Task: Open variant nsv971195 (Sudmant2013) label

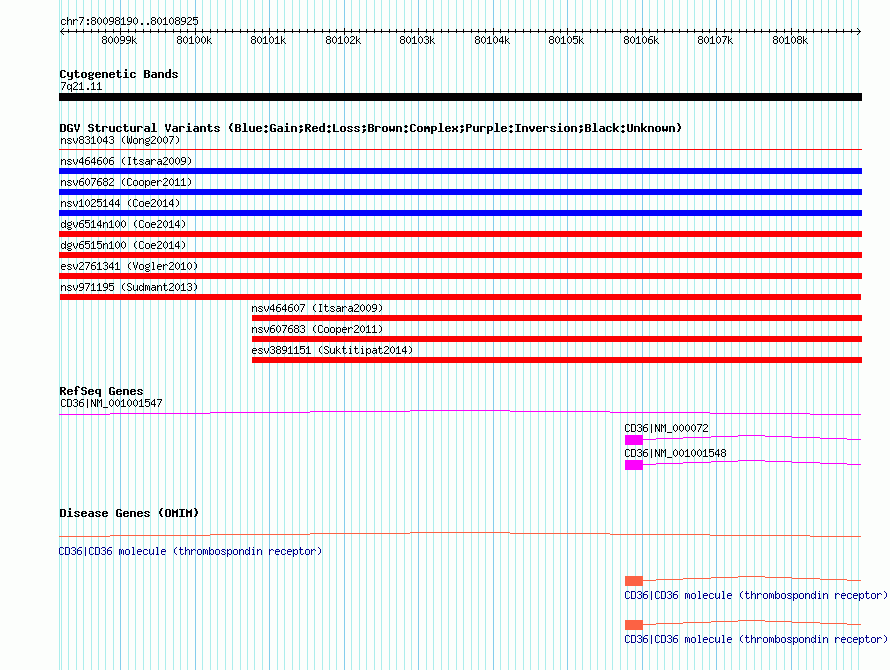Action: [129, 287]
